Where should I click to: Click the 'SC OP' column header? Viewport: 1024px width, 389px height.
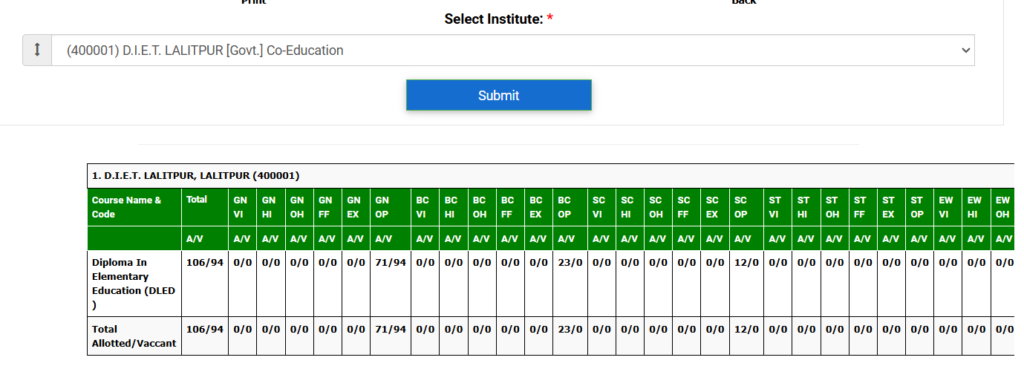[746, 207]
